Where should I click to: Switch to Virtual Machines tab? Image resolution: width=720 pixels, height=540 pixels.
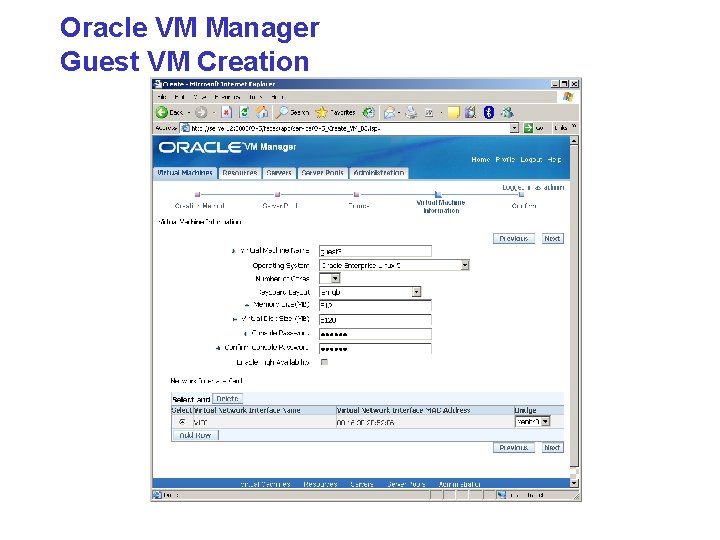[185, 173]
